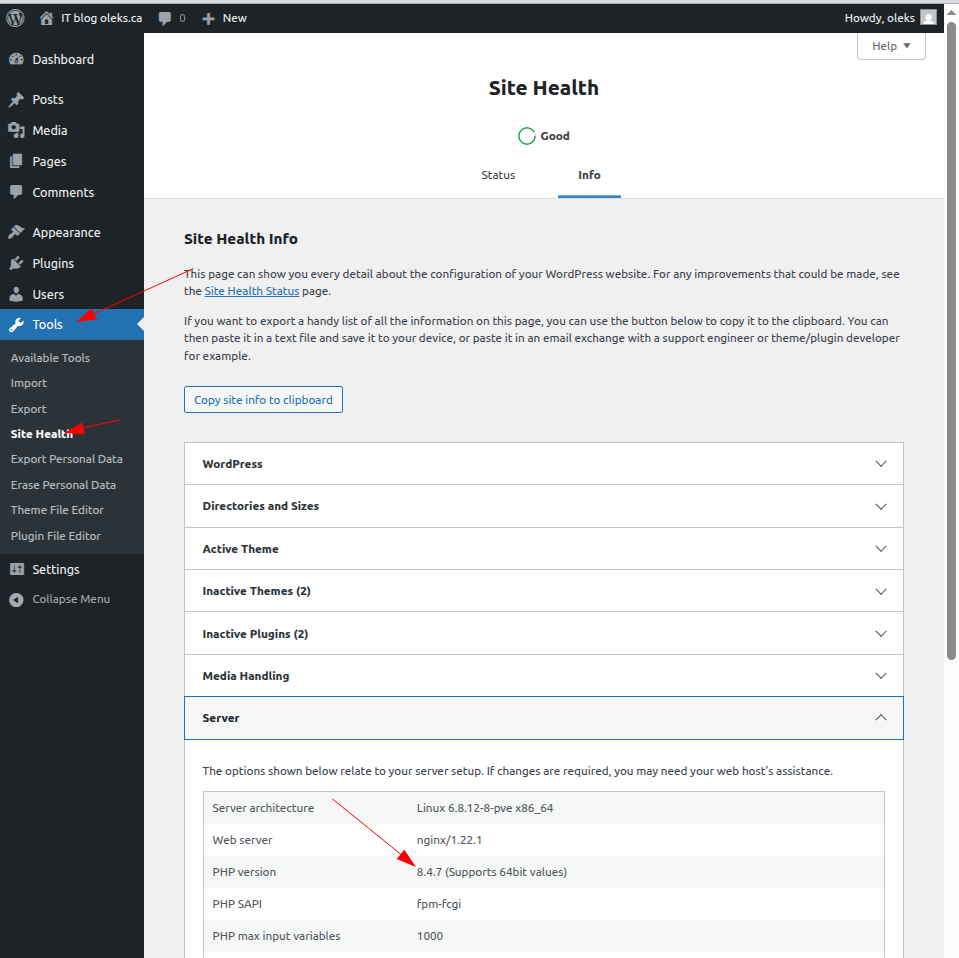959x958 pixels.
Task: Click the Media library icon
Action: pyautogui.click(x=17, y=130)
